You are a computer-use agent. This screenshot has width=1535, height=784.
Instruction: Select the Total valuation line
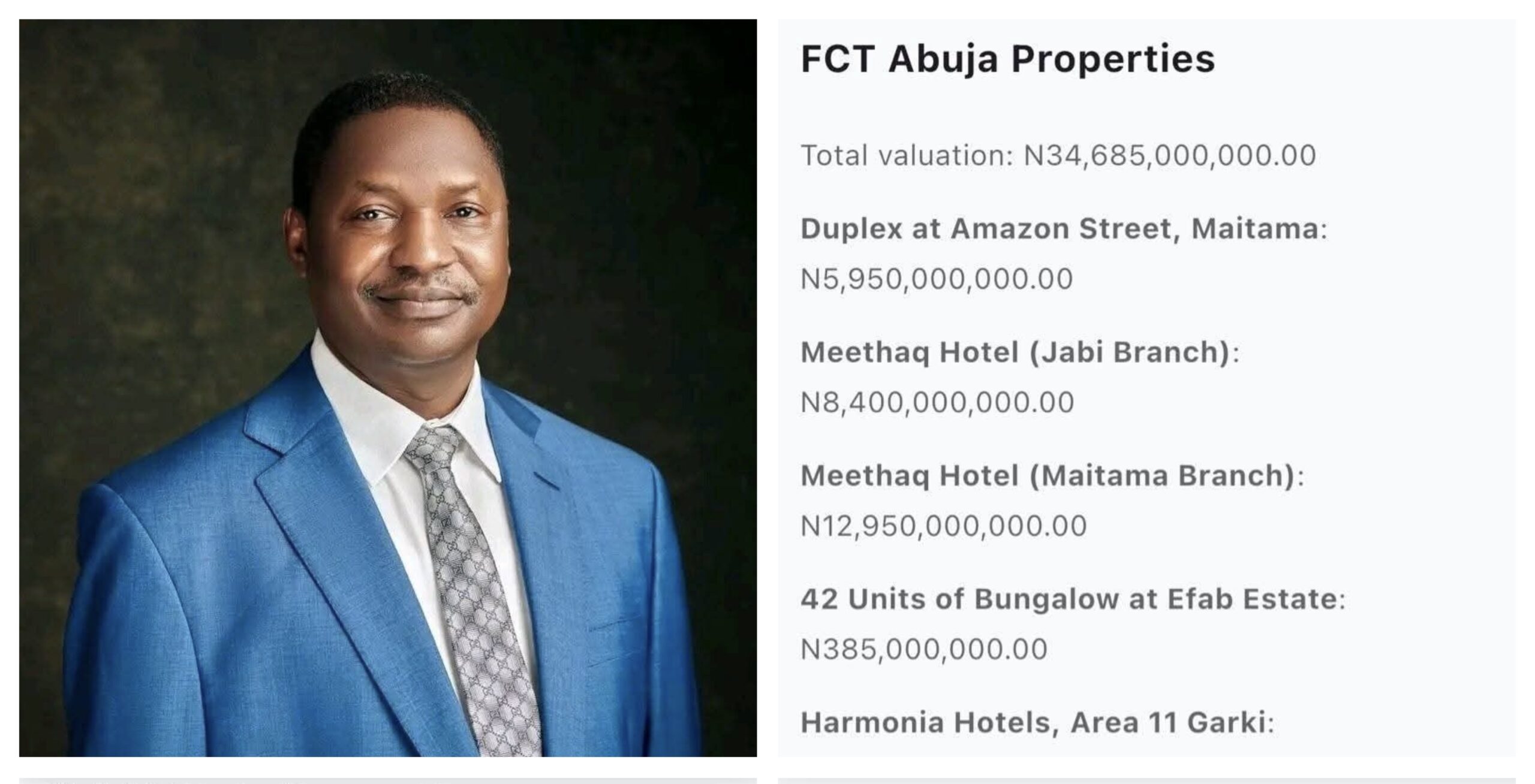(x=1058, y=156)
